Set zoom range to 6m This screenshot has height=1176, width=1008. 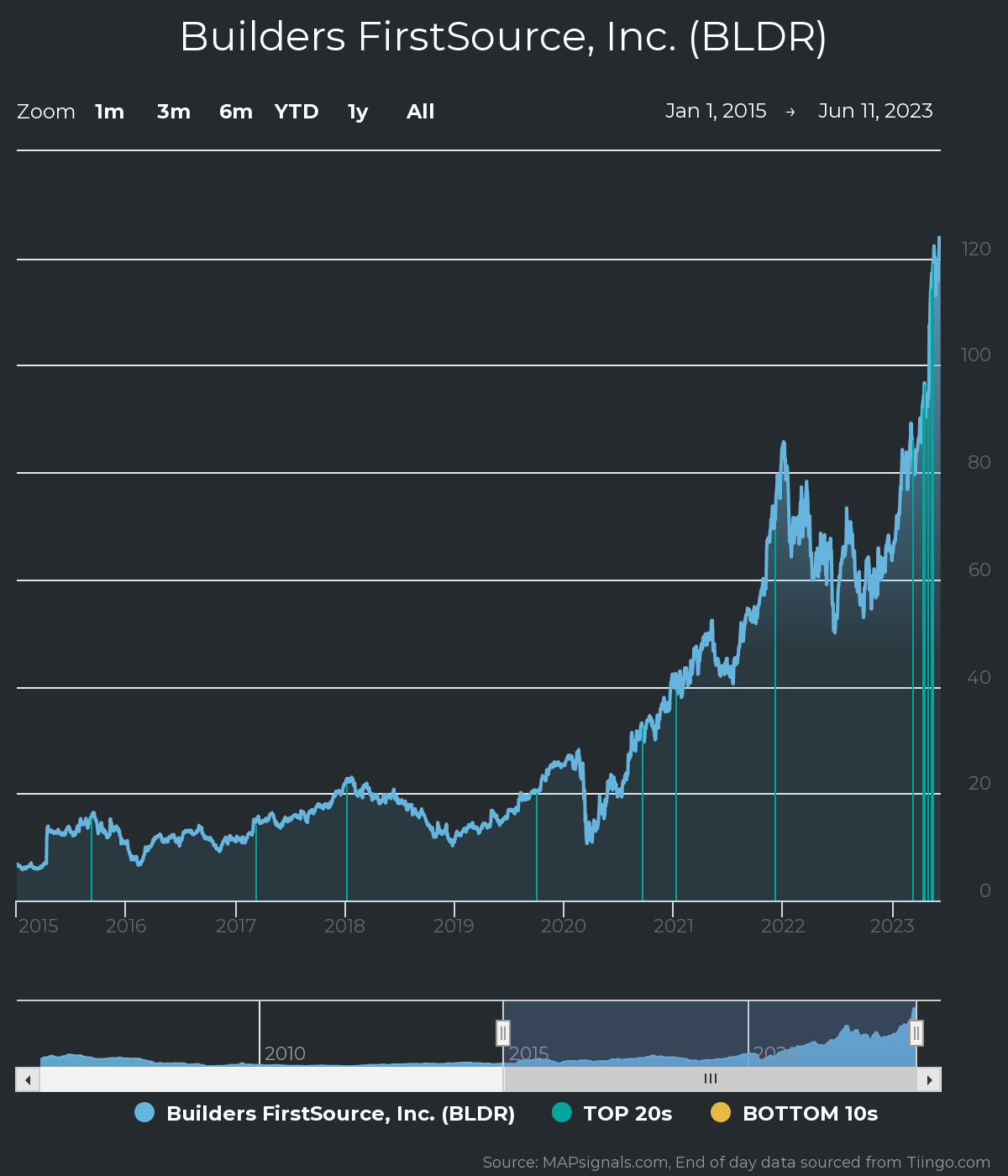click(x=236, y=112)
